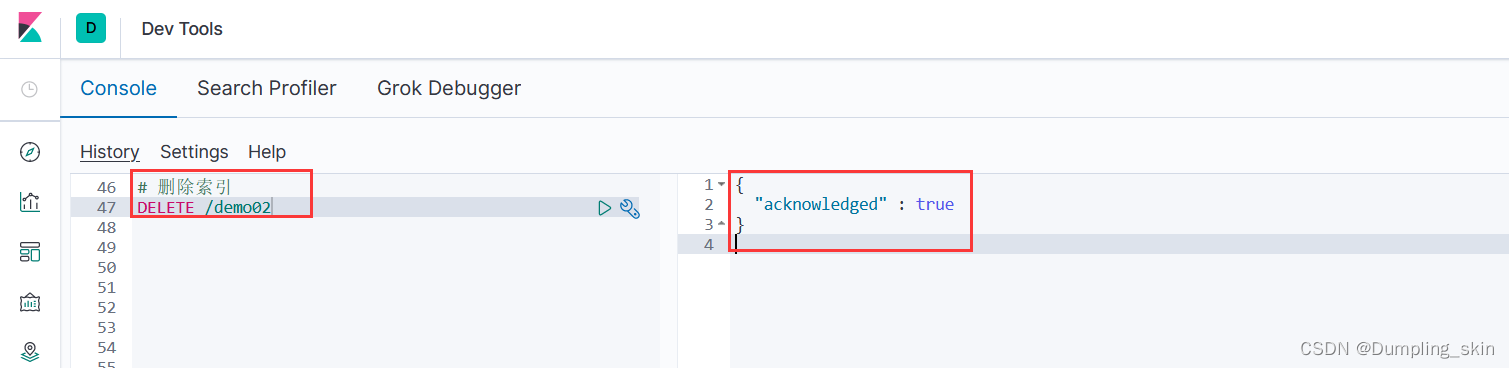Switch to Search Profiler tab
The image size is (1509, 368).
point(267,88)
